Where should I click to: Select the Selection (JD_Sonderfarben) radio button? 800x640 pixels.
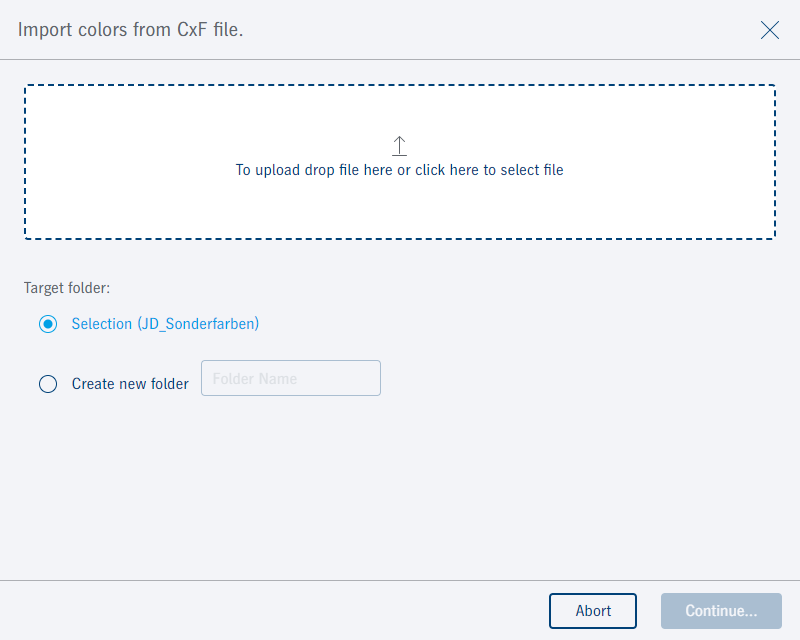tap(48, 324)
